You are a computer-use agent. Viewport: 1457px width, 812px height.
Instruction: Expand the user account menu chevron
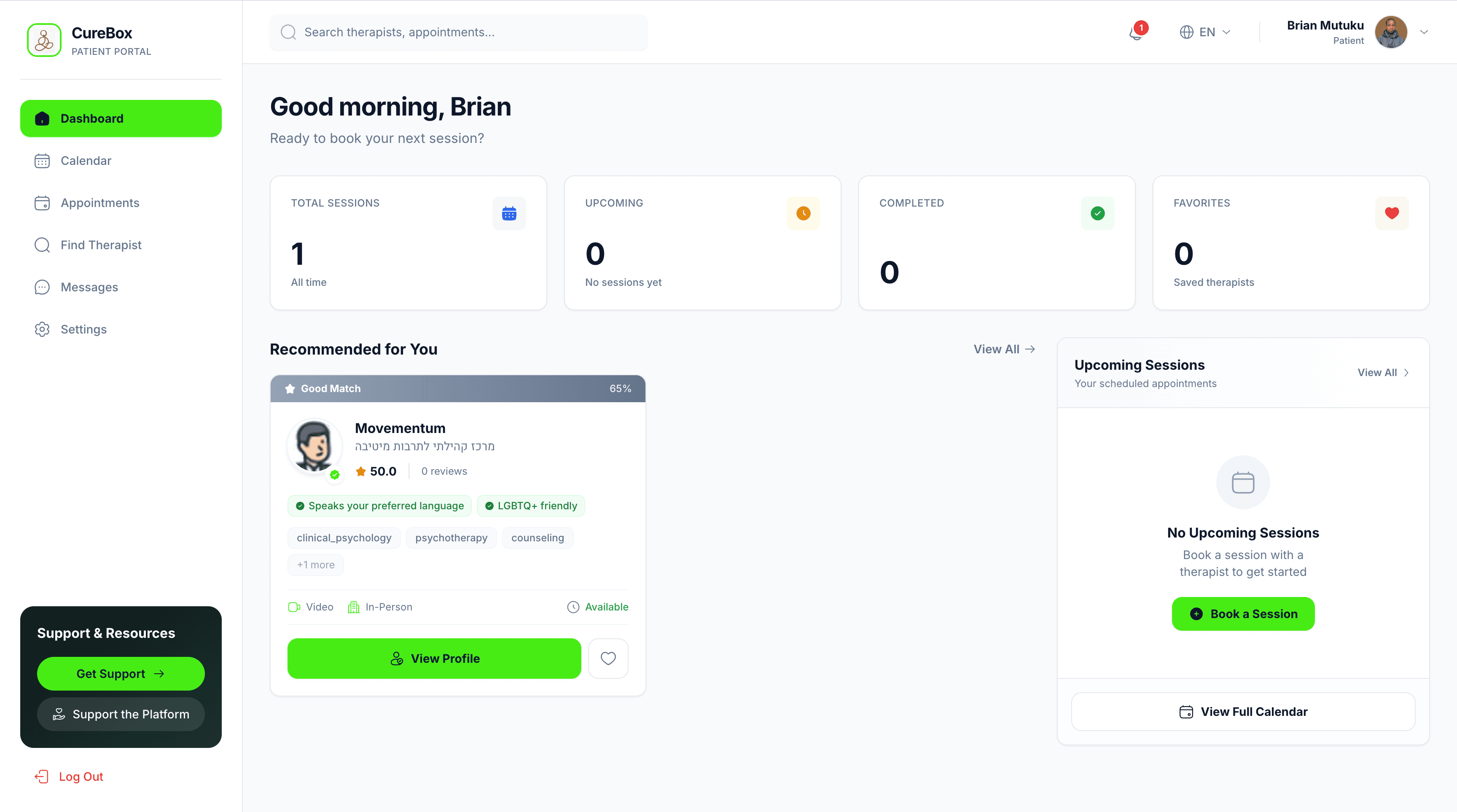coord(1424,32)
